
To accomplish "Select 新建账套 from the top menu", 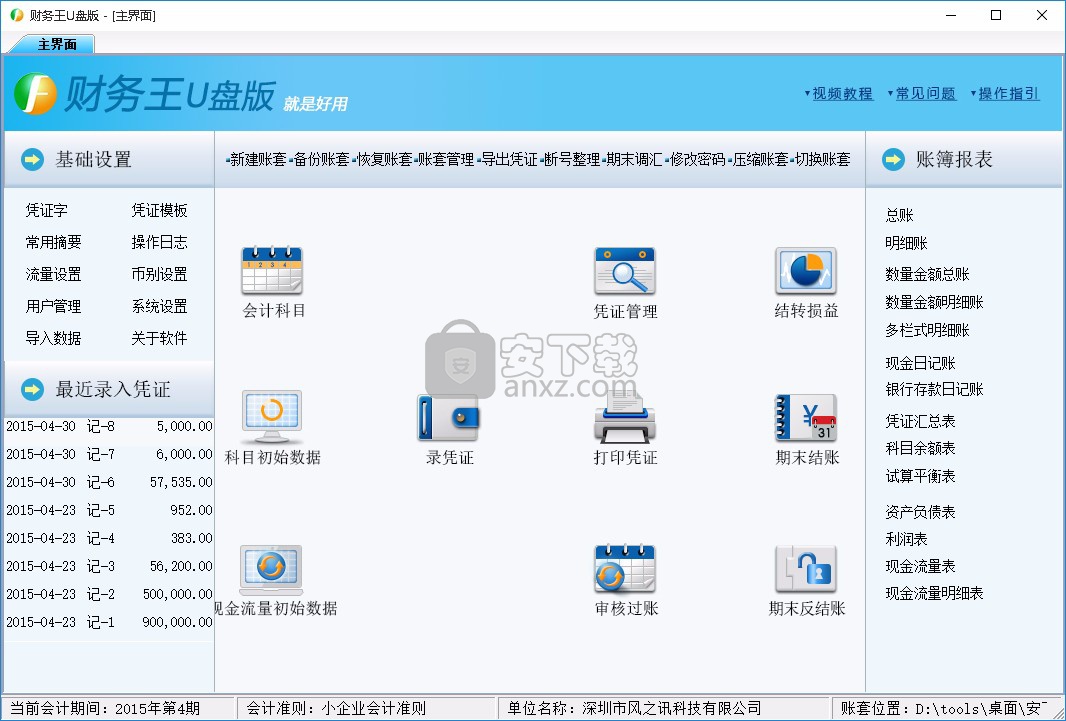I will coord(258,160).
